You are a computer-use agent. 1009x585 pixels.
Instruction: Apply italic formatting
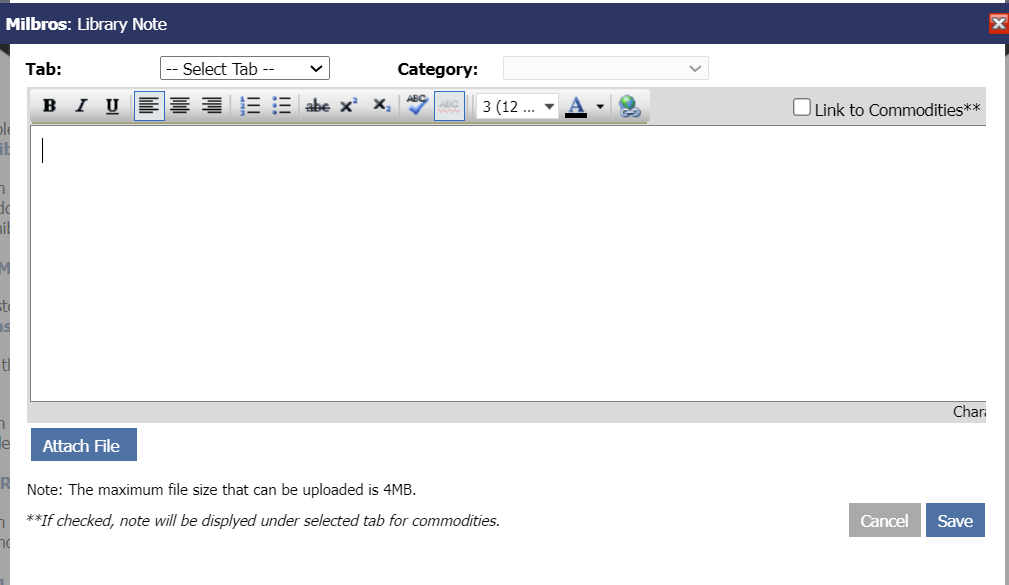81,106
